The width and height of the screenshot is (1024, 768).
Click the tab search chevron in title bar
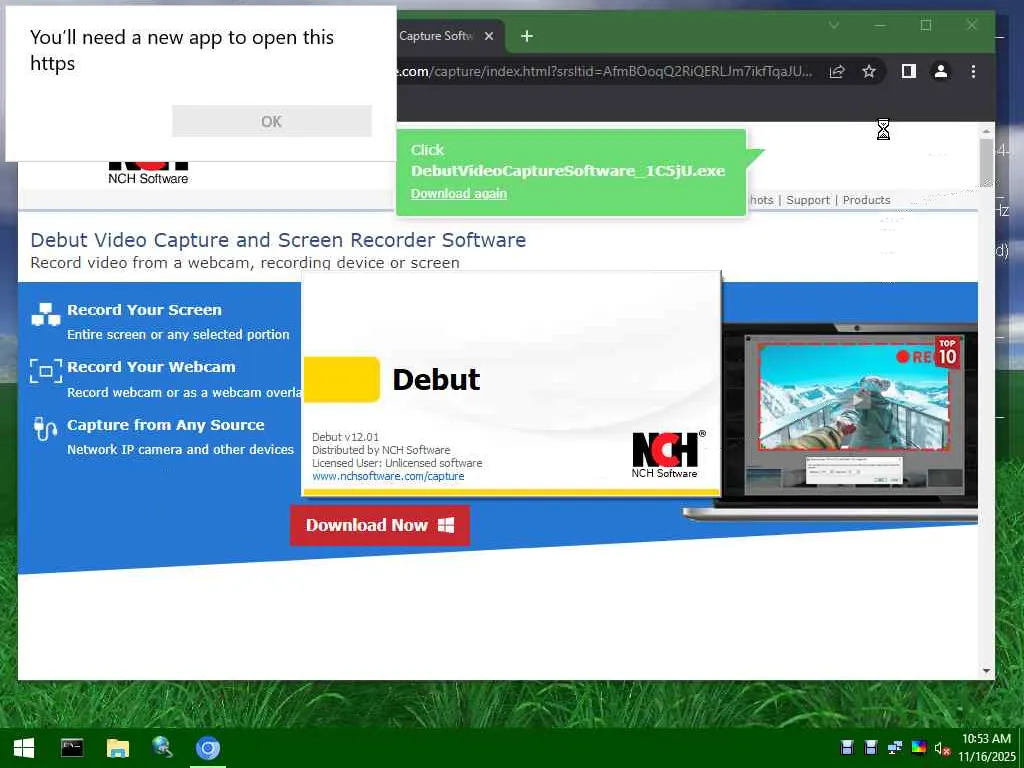click(834, 25)
